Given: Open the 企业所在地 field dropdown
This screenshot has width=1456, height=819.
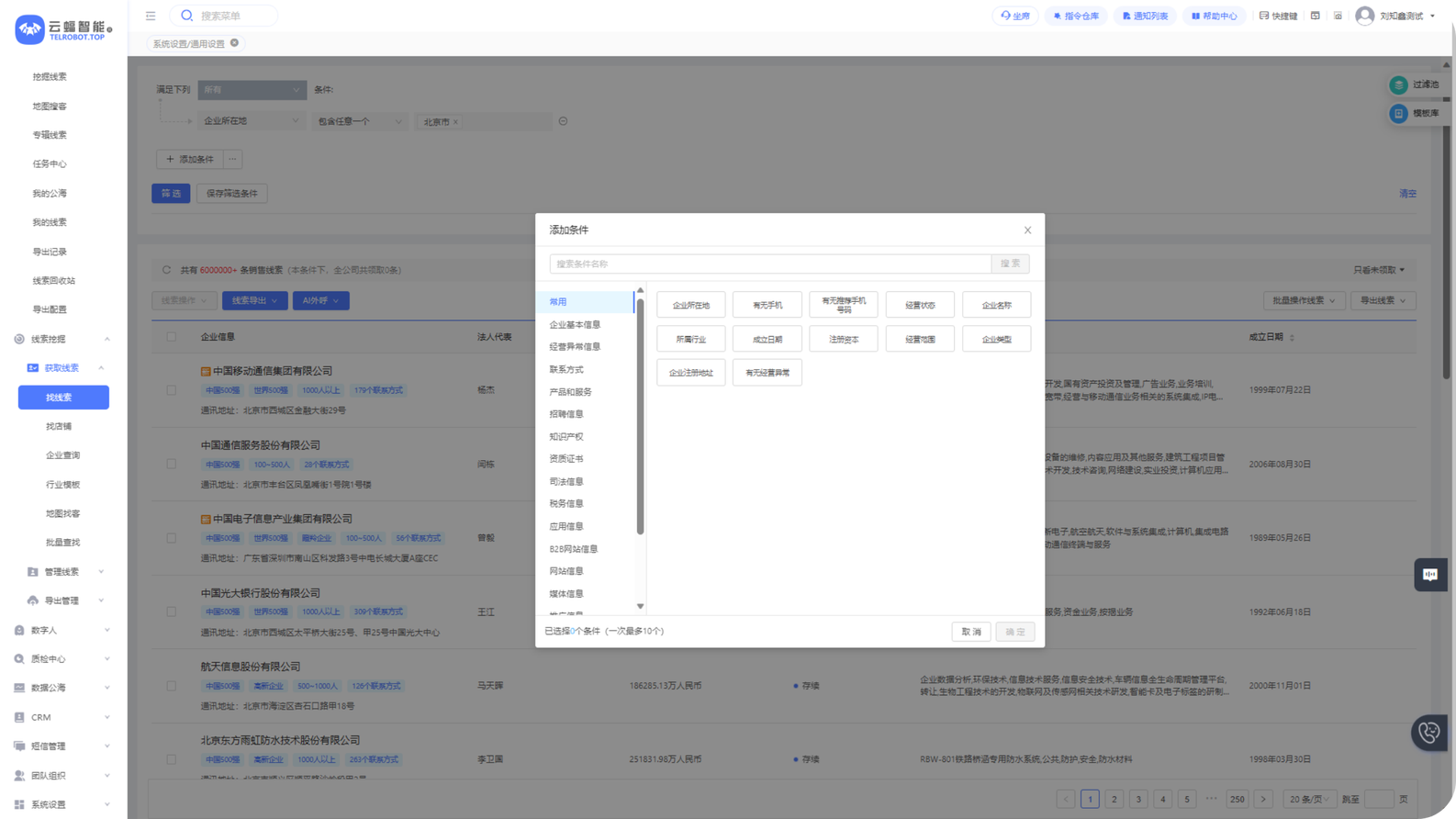Looking at the screenshot, I should [x=251, y=121].
